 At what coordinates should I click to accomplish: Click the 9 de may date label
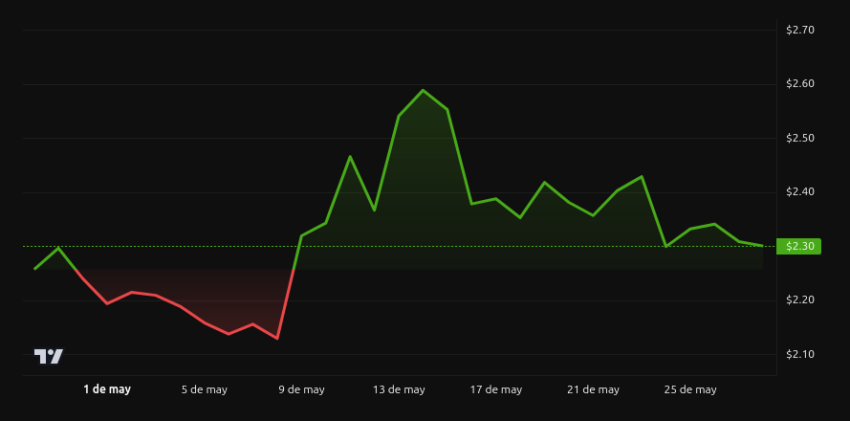pos(302,390)
